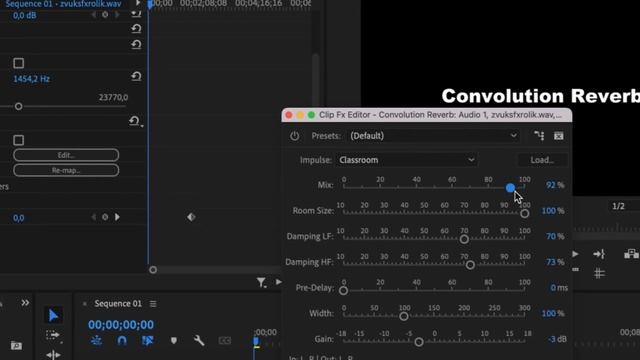Click the Room Size slider knob
640x360 pixels.
pos(524,213)
